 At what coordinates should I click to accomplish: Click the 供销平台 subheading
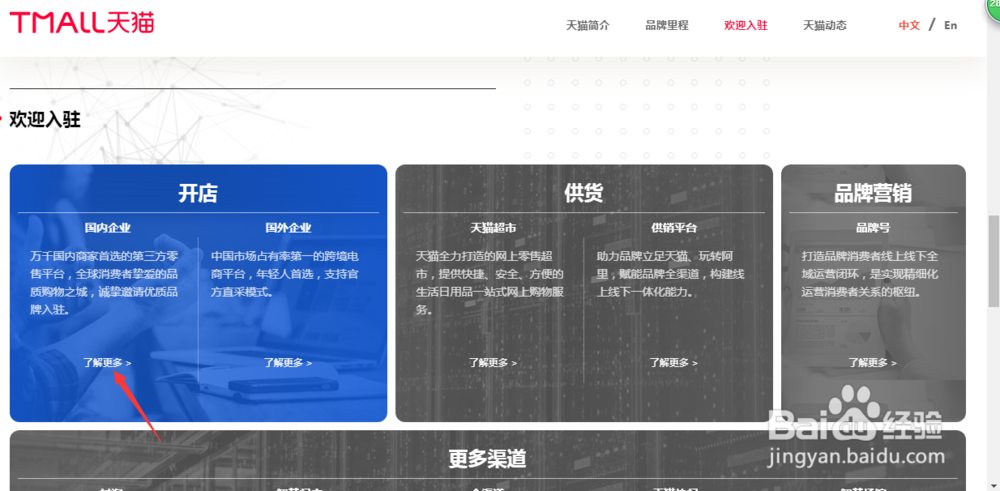tap(674, 228)
